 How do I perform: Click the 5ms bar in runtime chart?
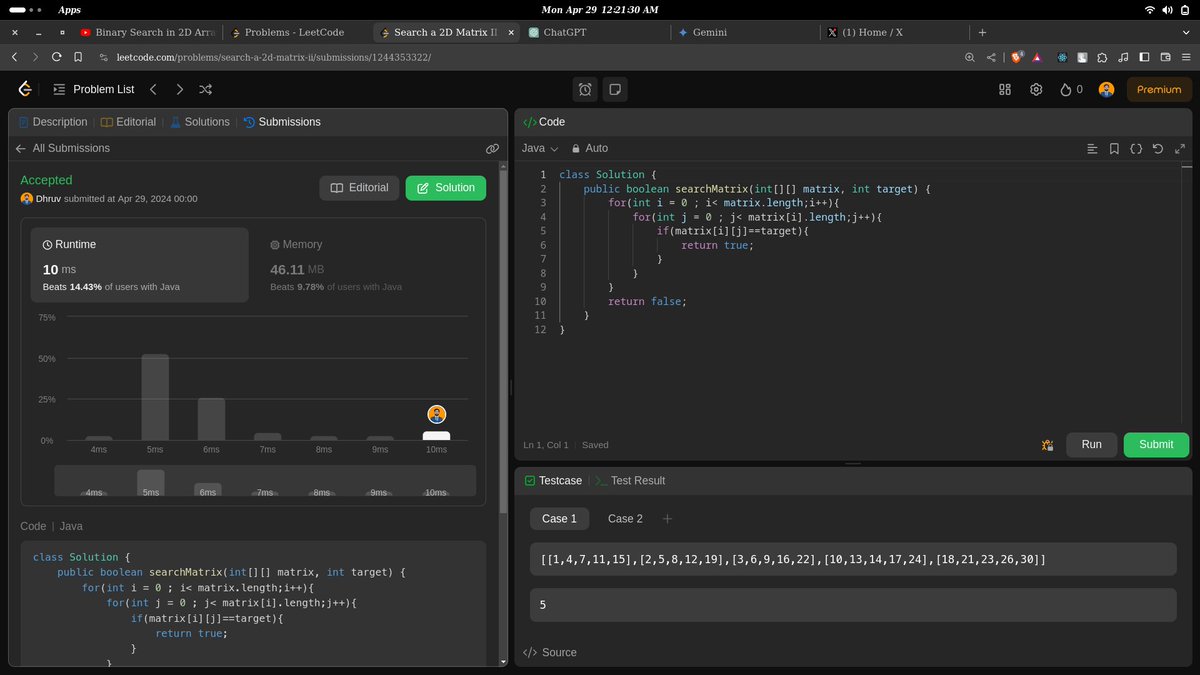(155, 397)
